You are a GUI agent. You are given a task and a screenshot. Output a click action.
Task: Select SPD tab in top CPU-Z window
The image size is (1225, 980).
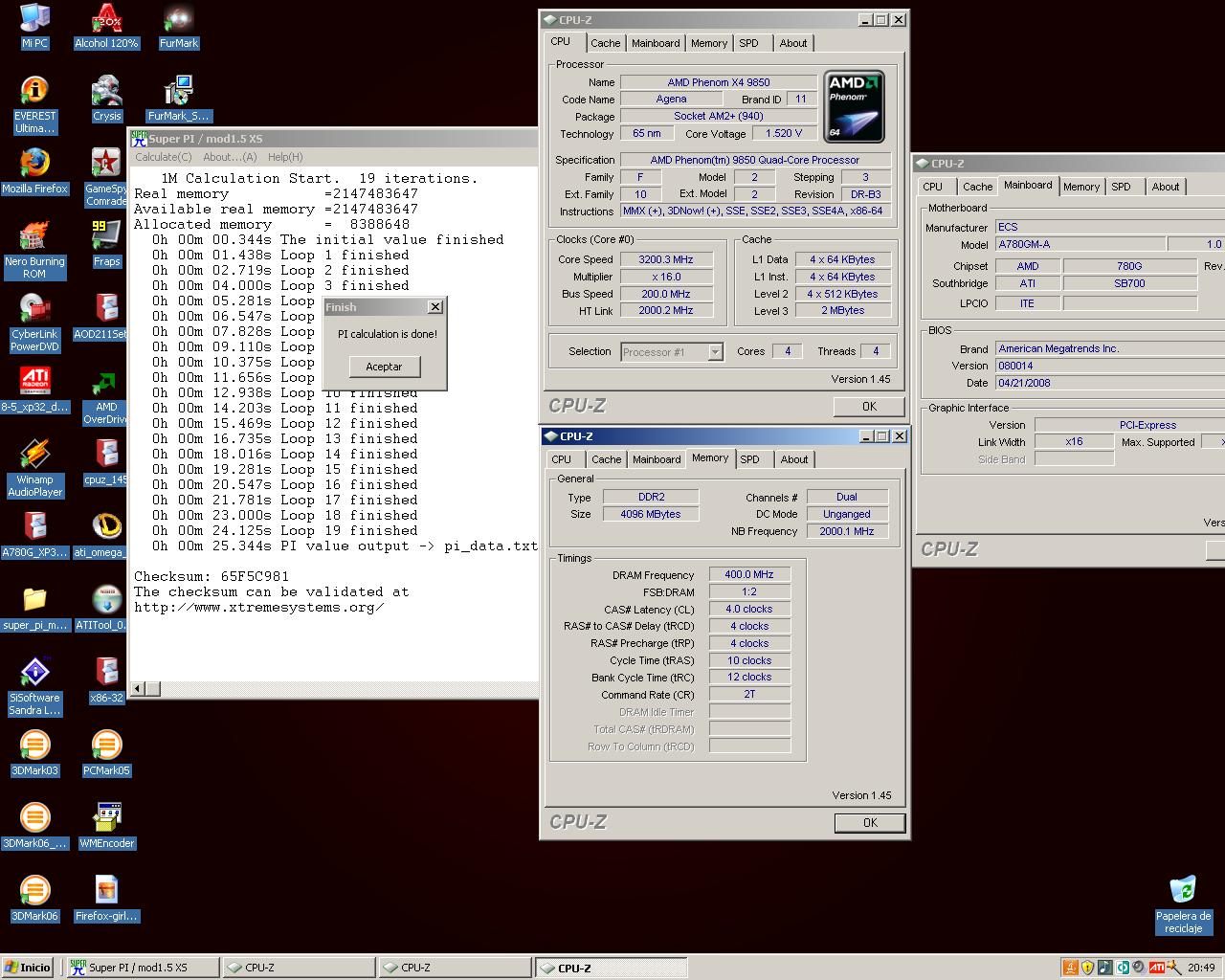pyautogui.click(x=748, y=43)
